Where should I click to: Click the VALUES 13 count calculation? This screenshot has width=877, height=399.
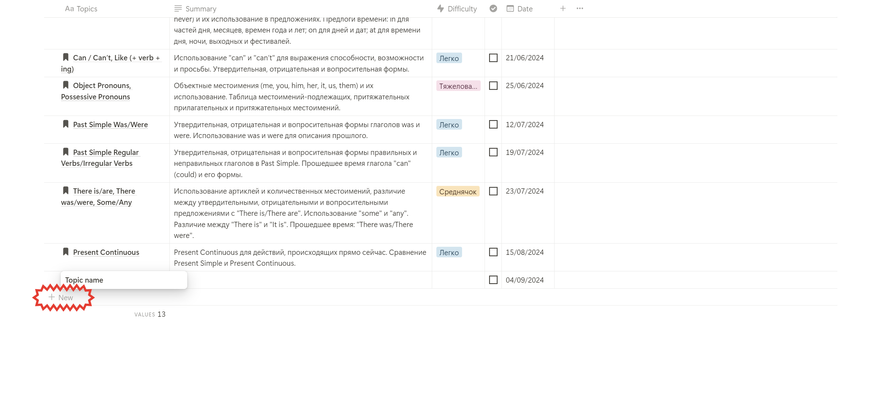point(150,314)
